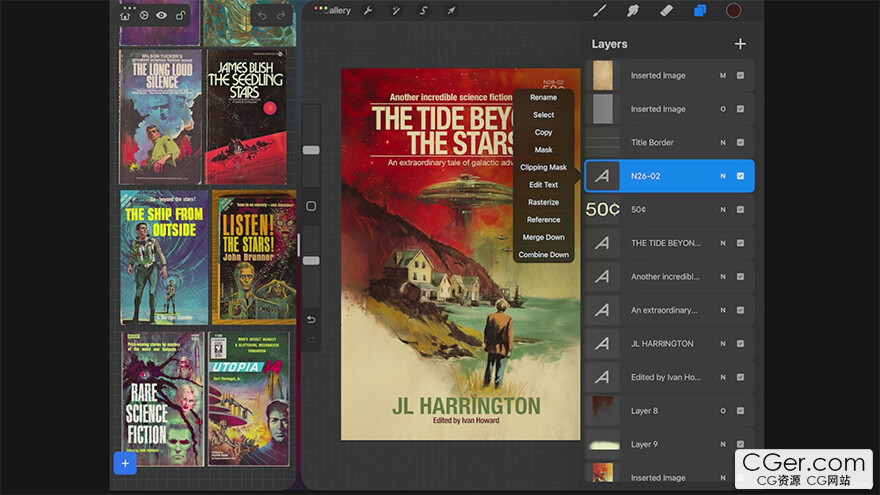Select the Brush tool in Procreate
Viewport: 880px width, 495px height.
point(599,11)
